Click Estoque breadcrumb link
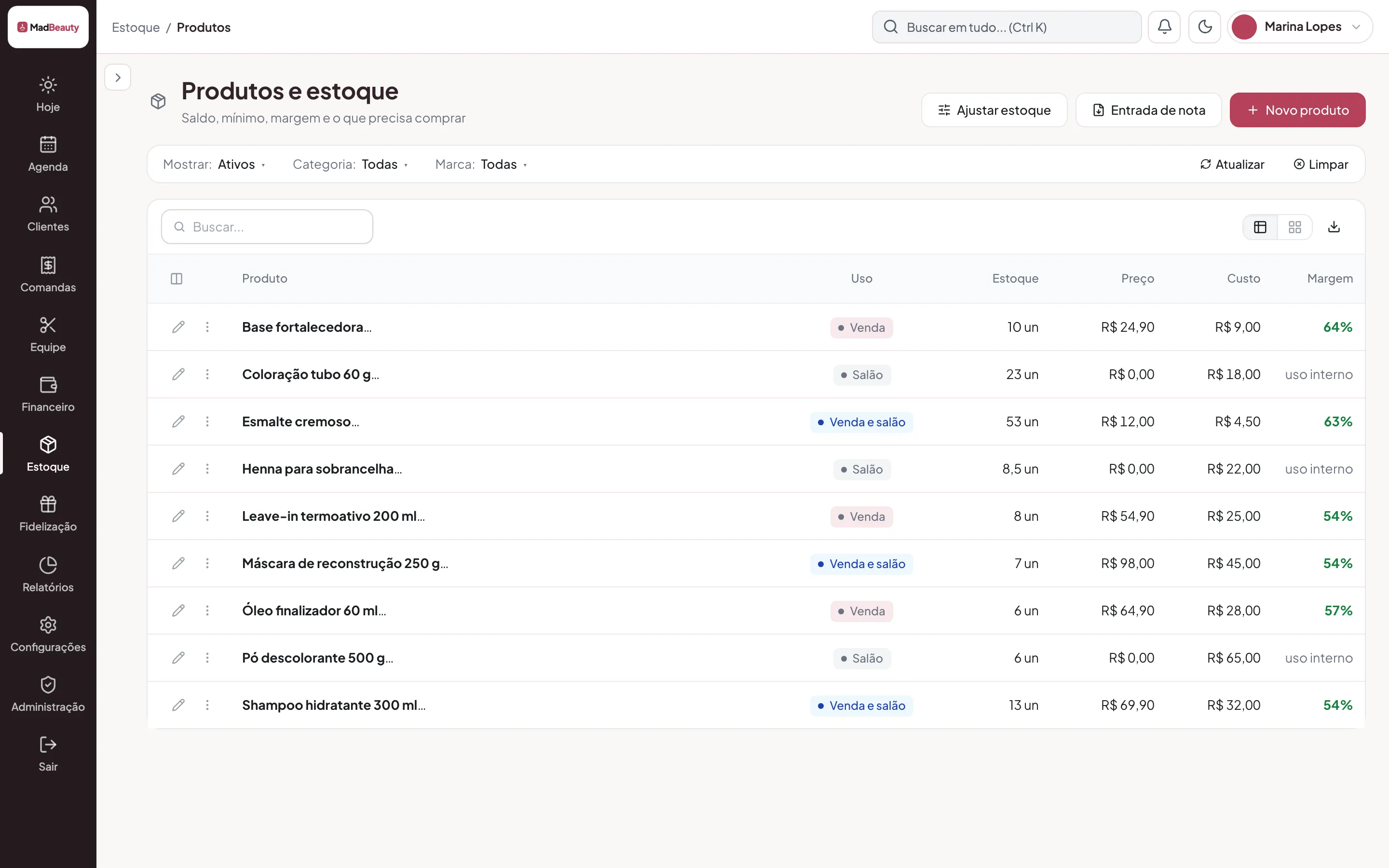 tap(136, 27)
